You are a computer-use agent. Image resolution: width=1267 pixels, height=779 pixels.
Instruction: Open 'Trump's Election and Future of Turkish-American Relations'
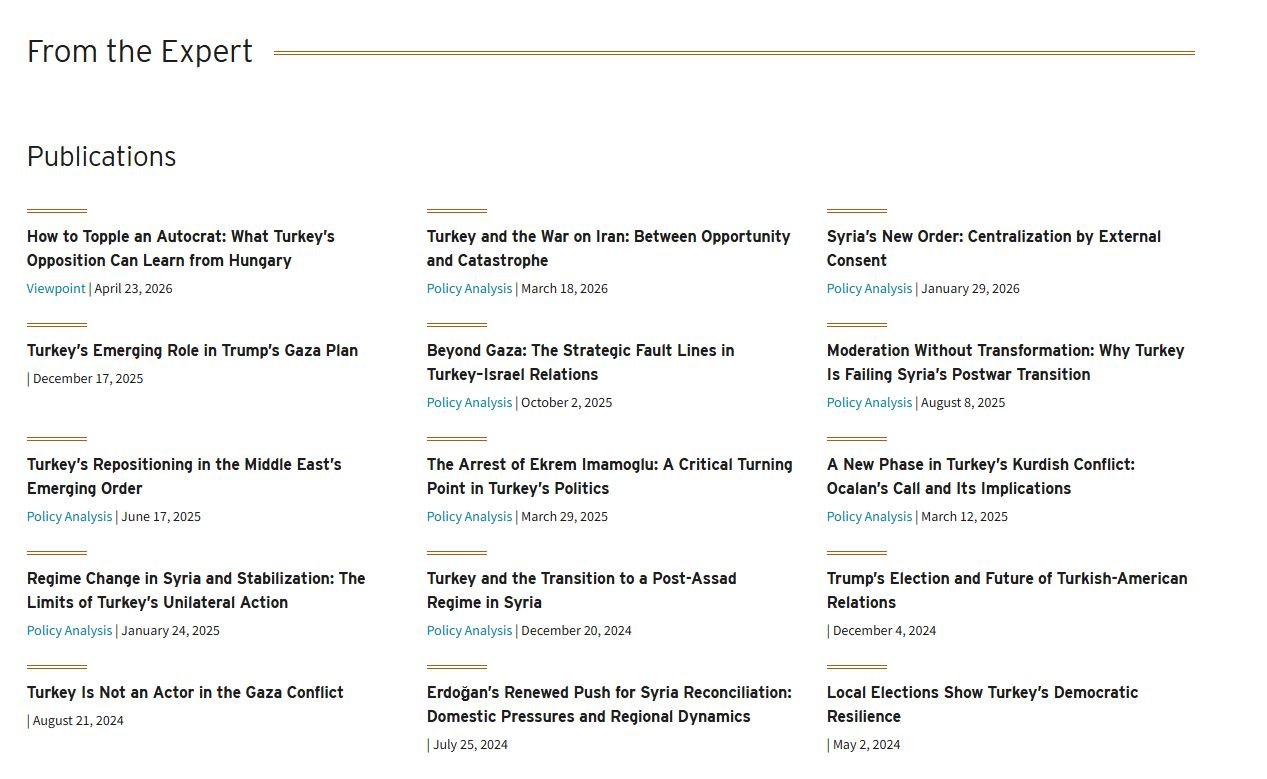click(x=1007, y=590)
